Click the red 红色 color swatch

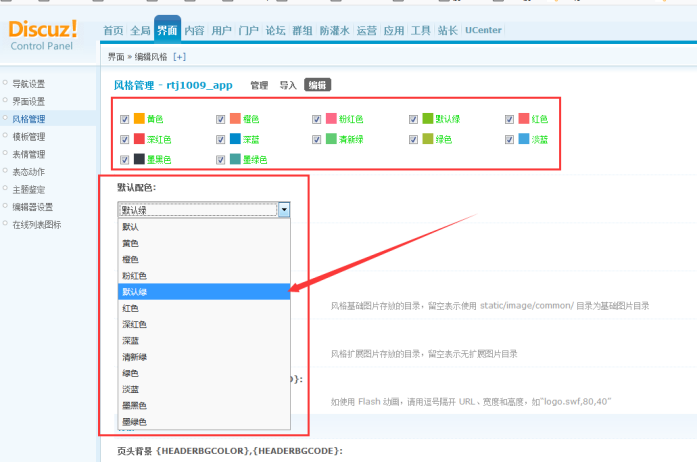(524, 118)
